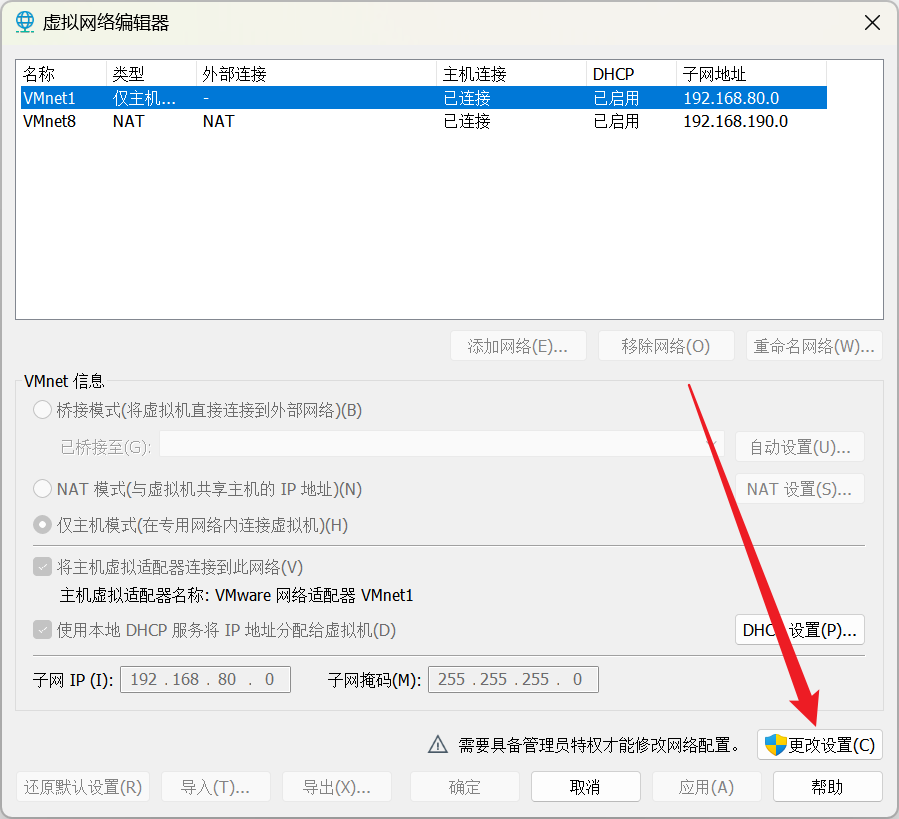The height and width of the screenshot is (819, 899).
Task: Click subnet address 192.168.190.0 cell
Action: [736, 121]
